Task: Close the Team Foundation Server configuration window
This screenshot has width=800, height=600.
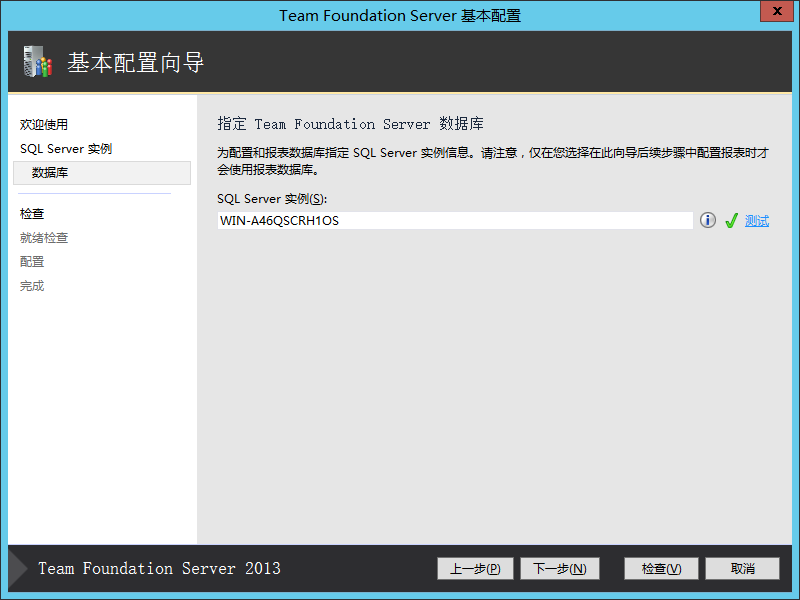Action: (777, 11)
